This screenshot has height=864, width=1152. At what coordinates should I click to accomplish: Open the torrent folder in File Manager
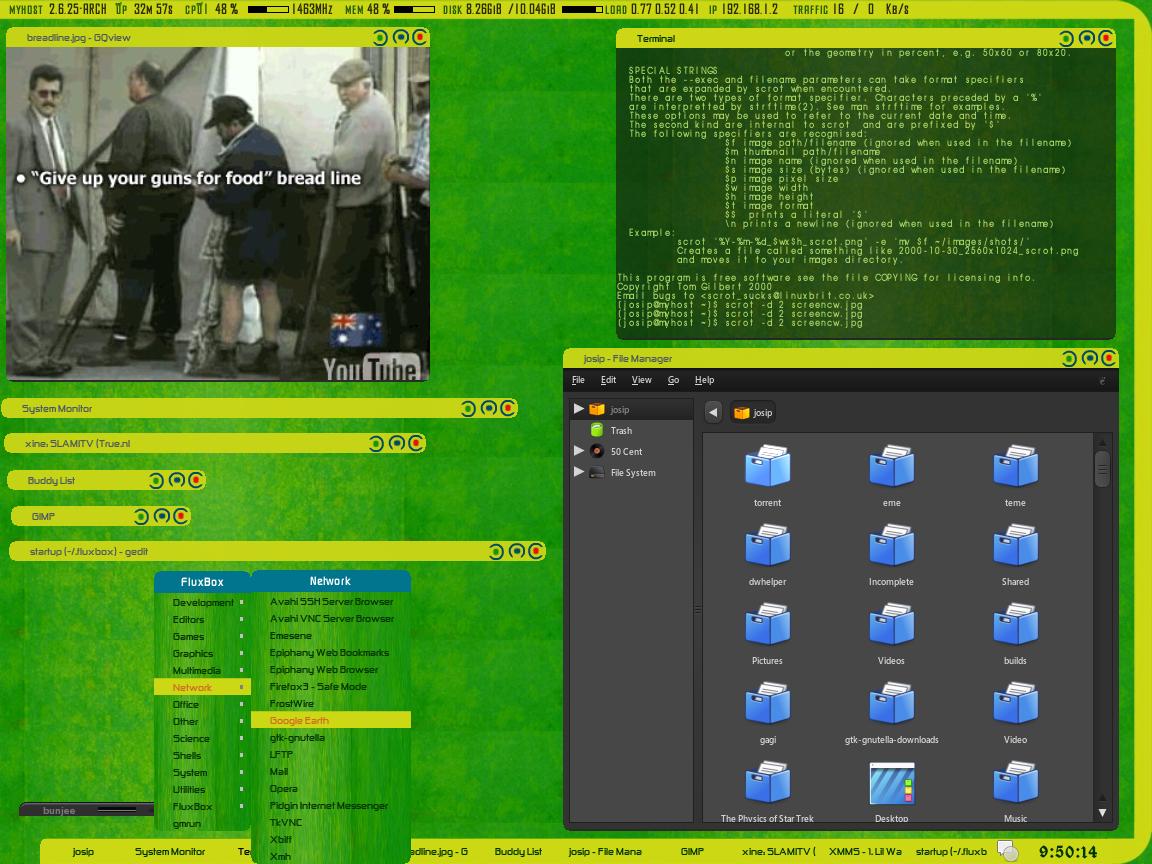(x=767, y=466)
